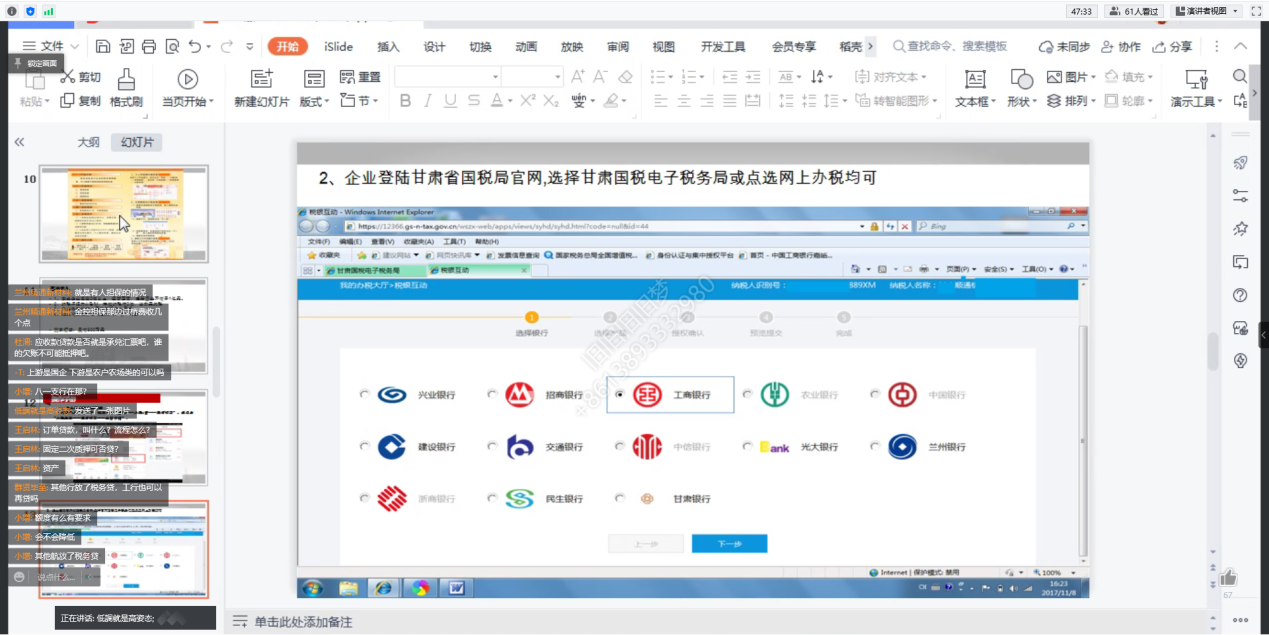Click the 文本框 text box icon
The image size is (1269, 635).
(975, 78)
